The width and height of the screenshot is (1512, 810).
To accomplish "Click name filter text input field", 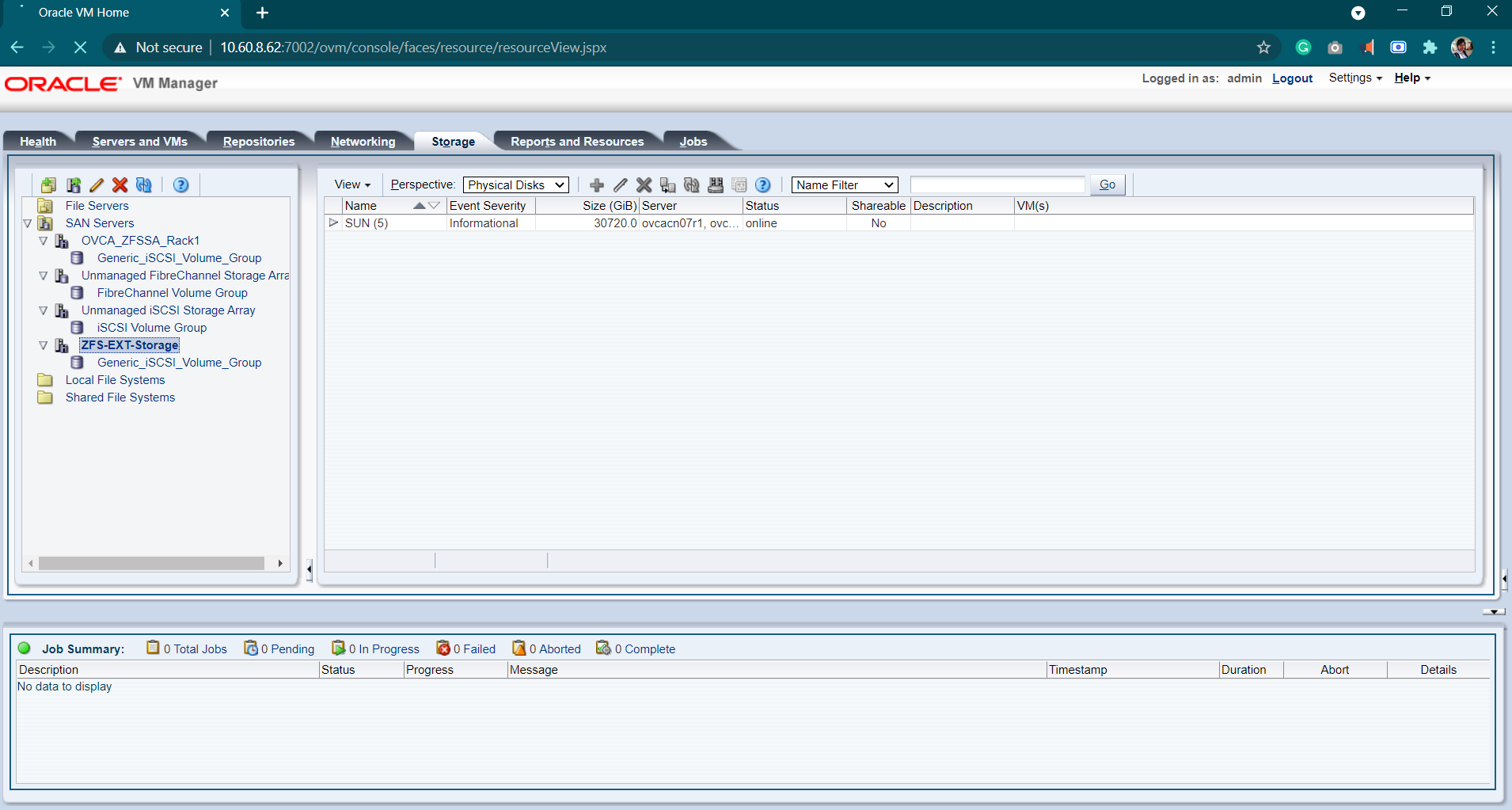I will (997, 184).
